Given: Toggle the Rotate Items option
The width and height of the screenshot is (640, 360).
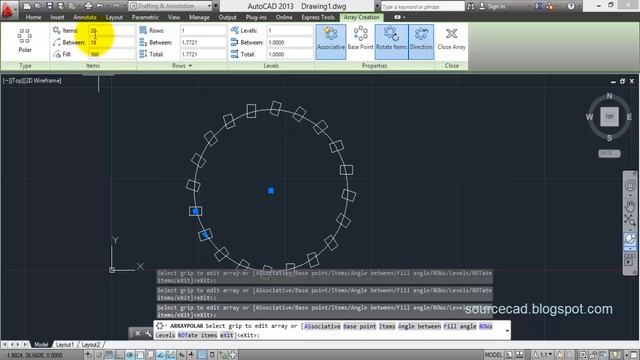Looking at the screenshot, I should coord(391,42).
